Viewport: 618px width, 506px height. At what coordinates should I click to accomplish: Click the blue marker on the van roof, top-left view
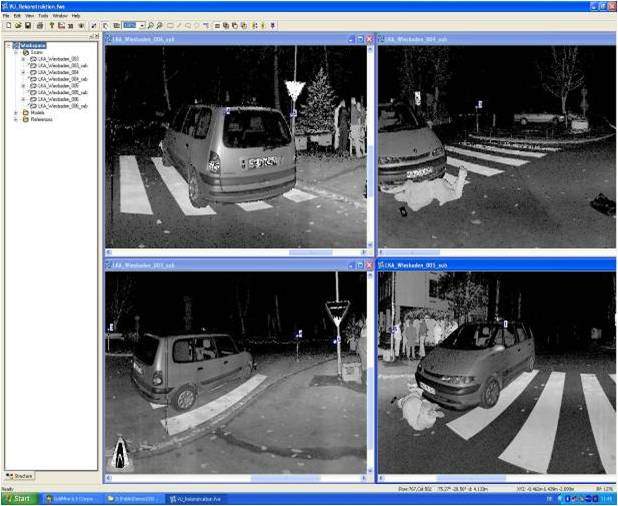(x=228, y=111)
